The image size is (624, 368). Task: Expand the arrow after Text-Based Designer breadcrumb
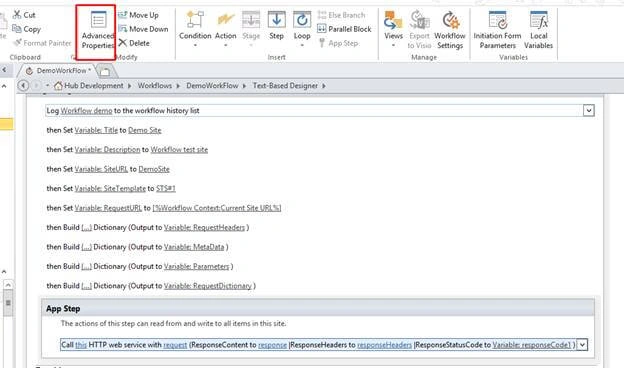point(324,86)
